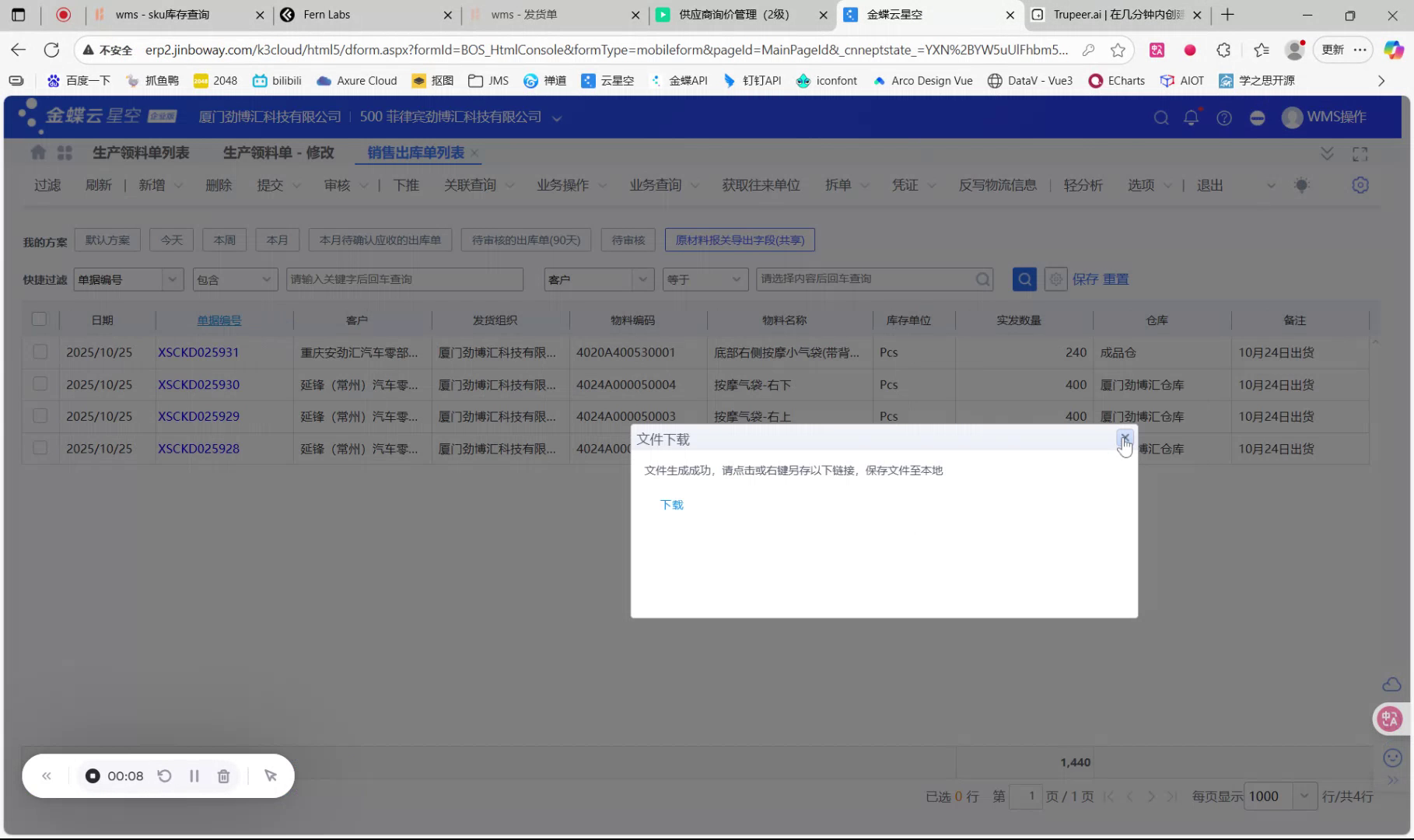Enter fullscreen via the expand icon
The image size is (1414, 840).
click(x=1360, y=153)
